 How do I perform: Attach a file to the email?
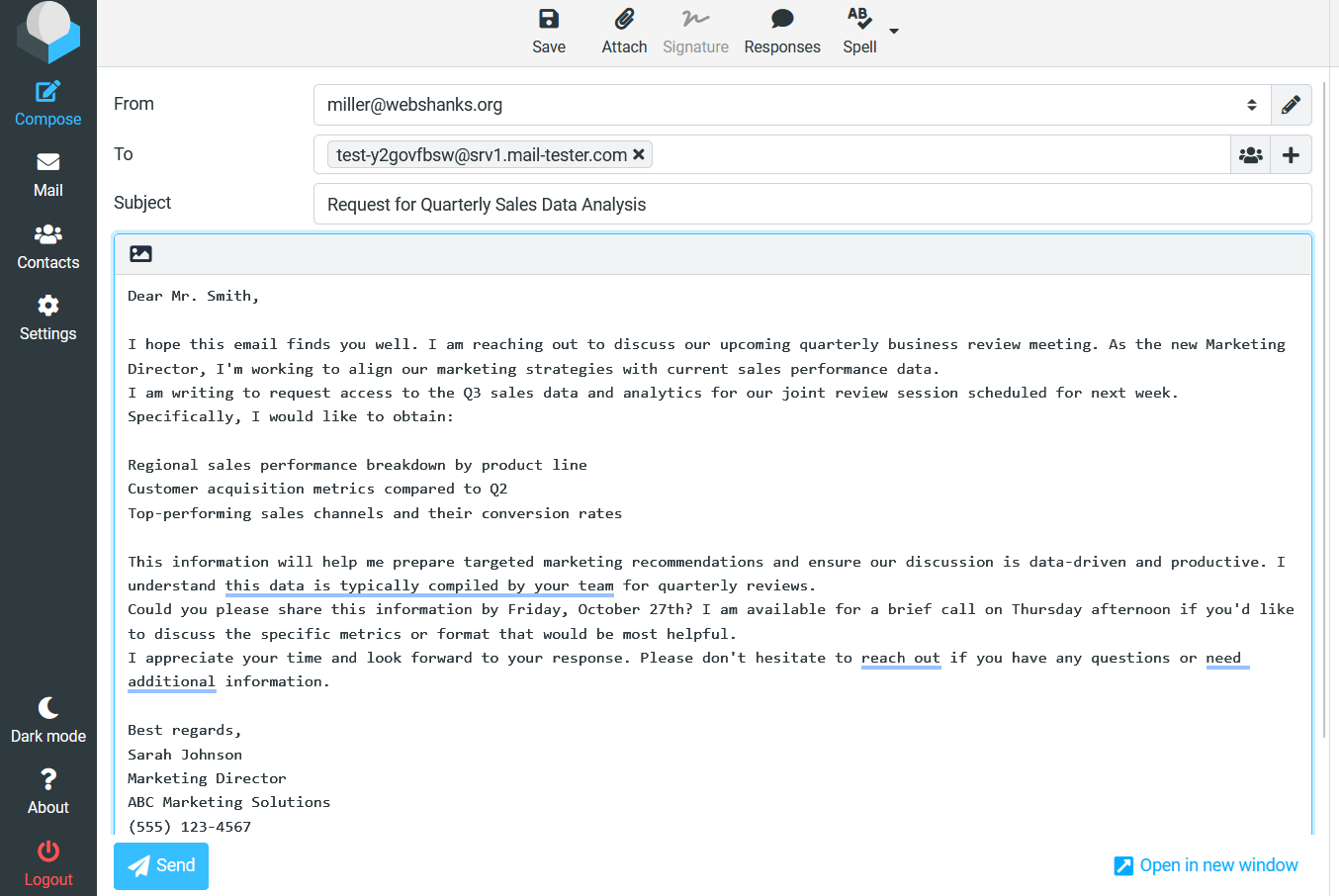pos(624,32)
